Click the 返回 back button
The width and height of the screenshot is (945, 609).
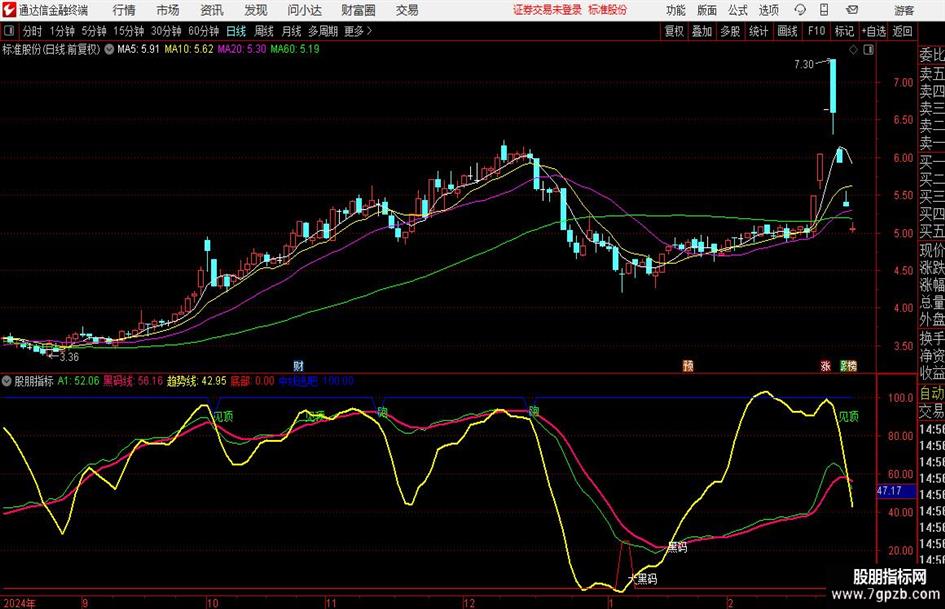(x=902, y=31)
